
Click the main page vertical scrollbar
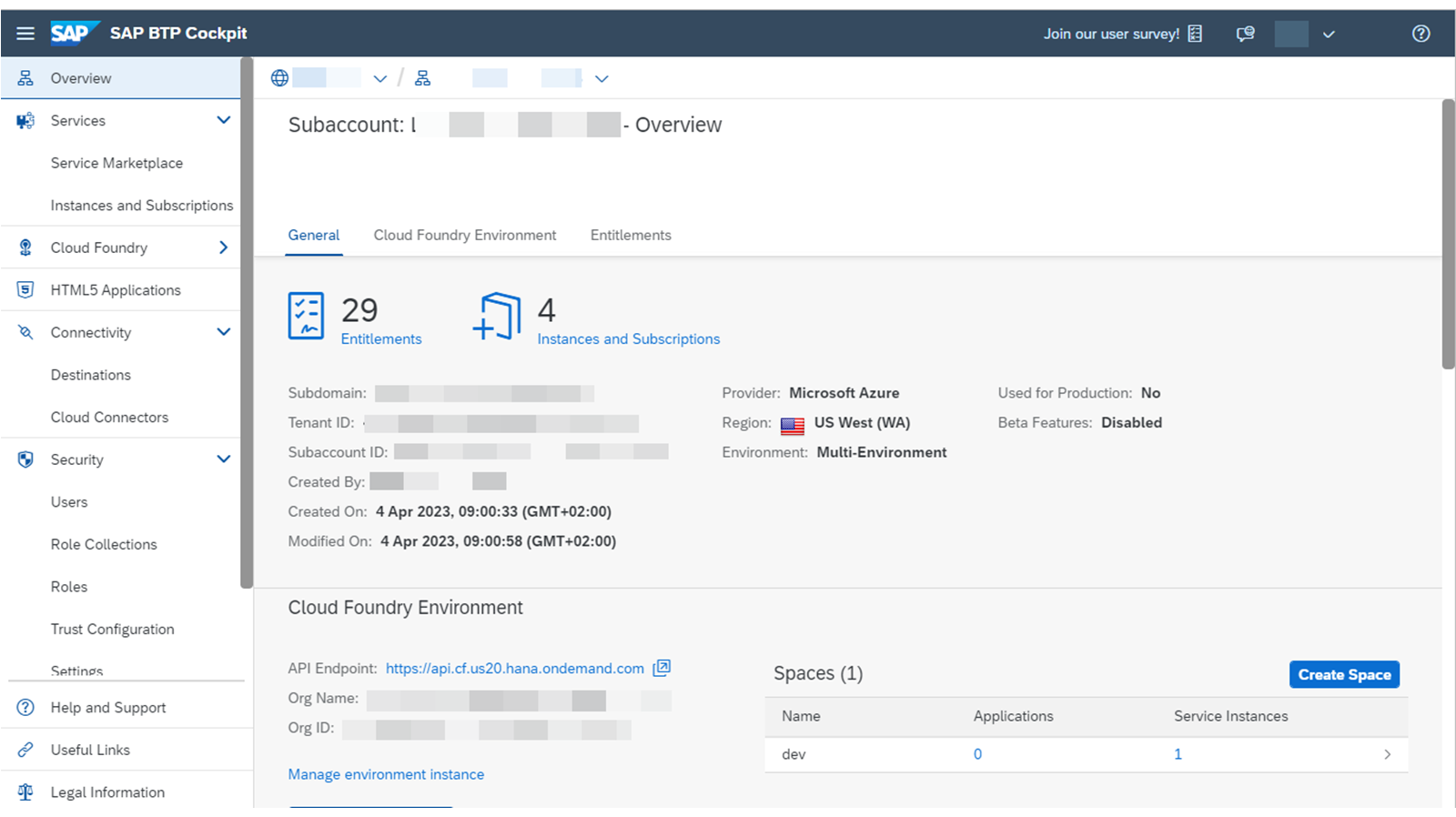1448,234
